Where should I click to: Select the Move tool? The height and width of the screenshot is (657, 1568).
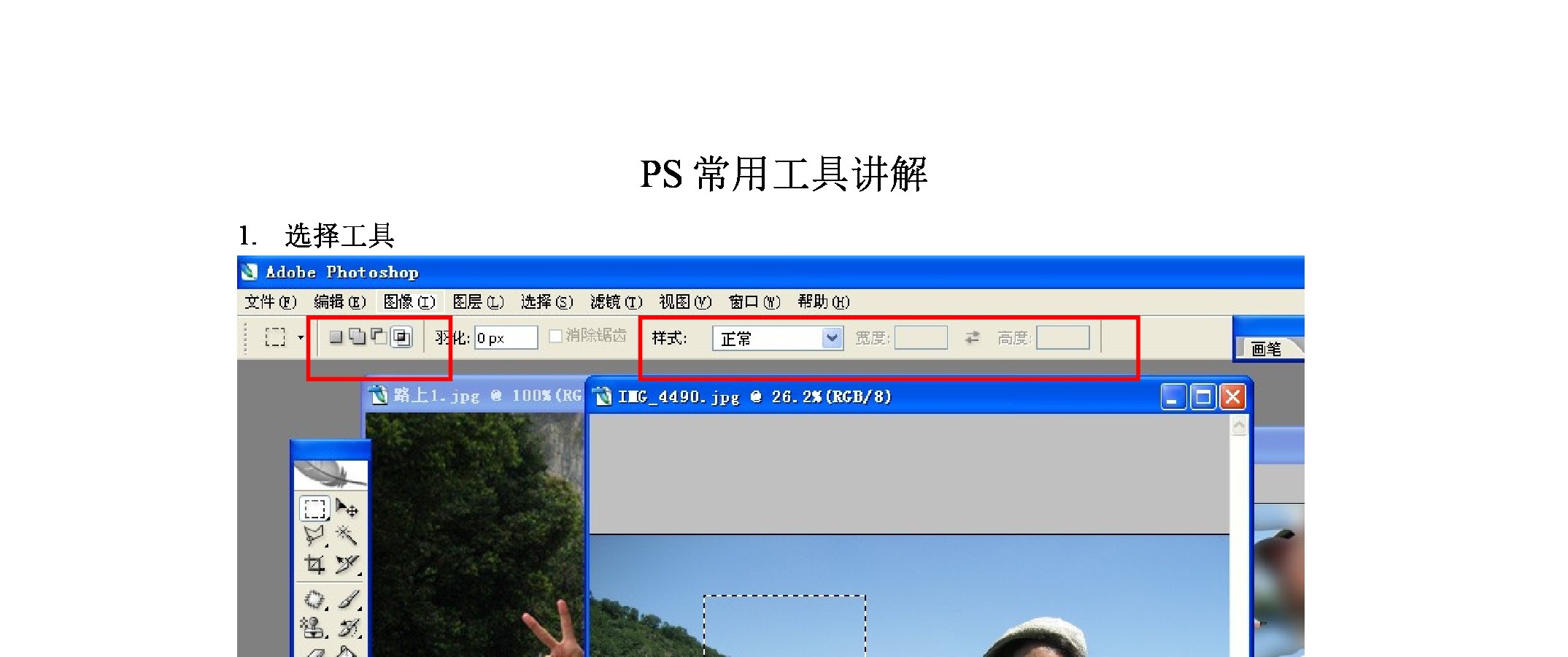(347, 508)
